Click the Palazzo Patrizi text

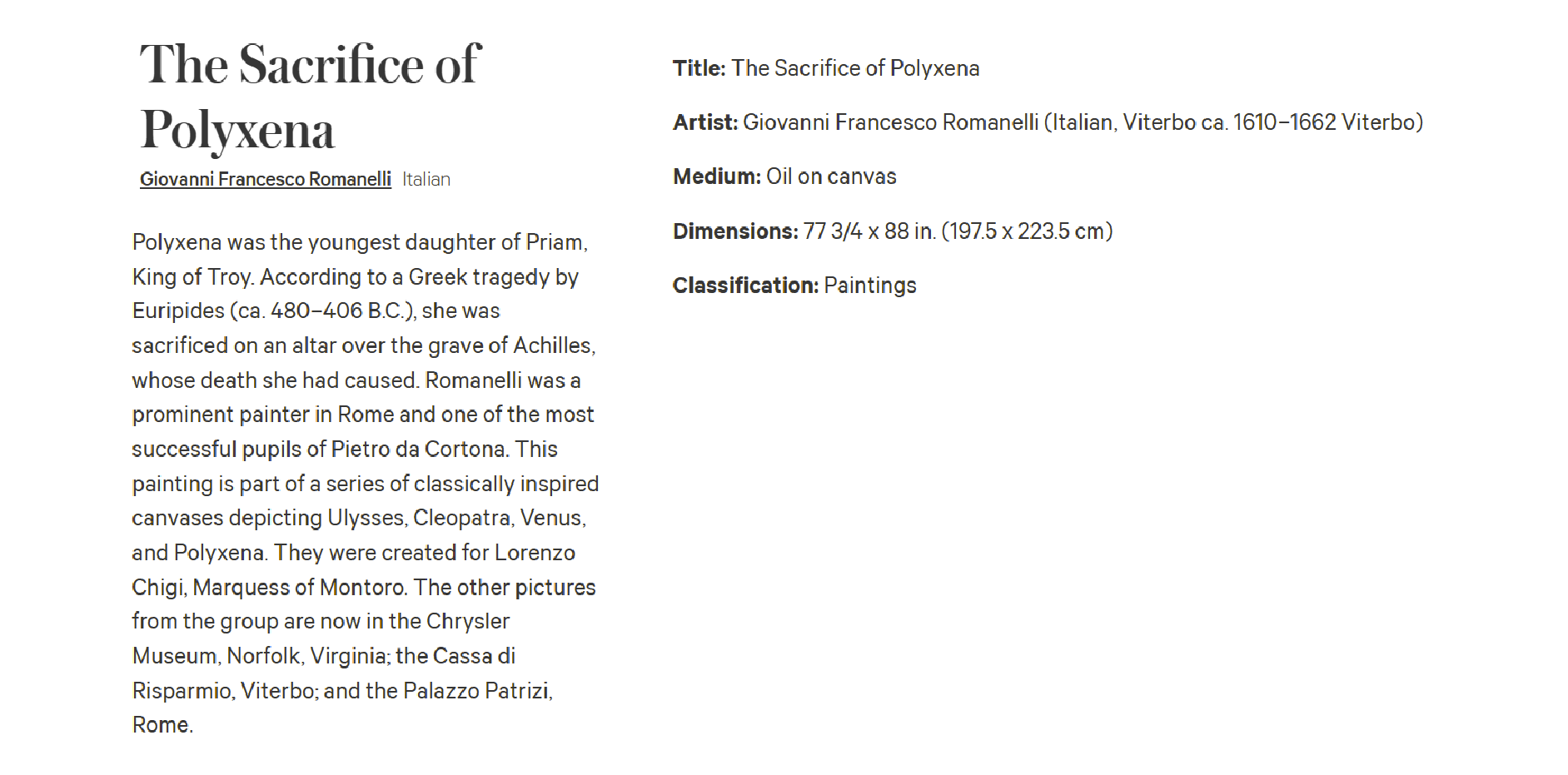(476, 690)
